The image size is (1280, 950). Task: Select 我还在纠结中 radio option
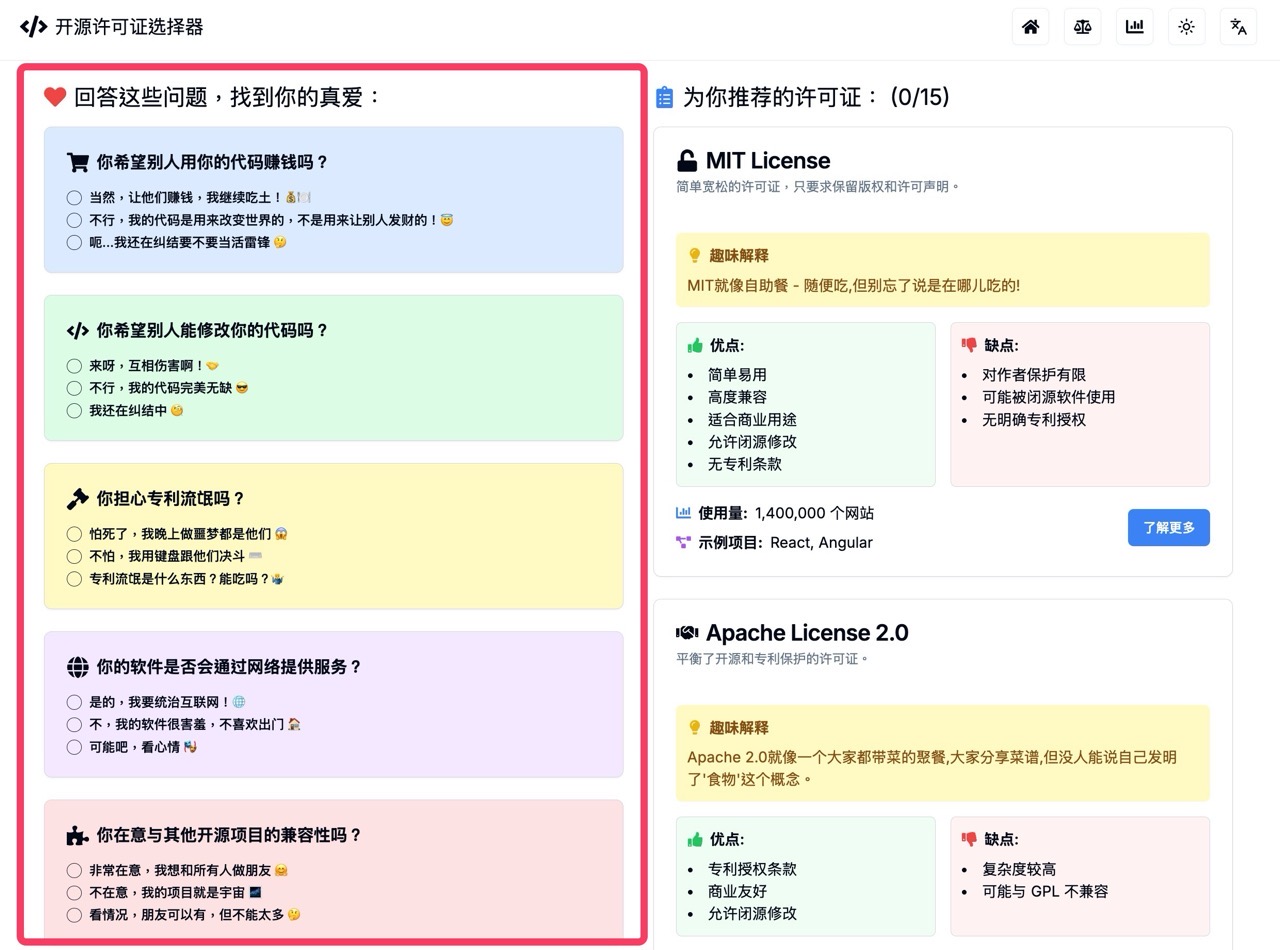coord(74,410)
